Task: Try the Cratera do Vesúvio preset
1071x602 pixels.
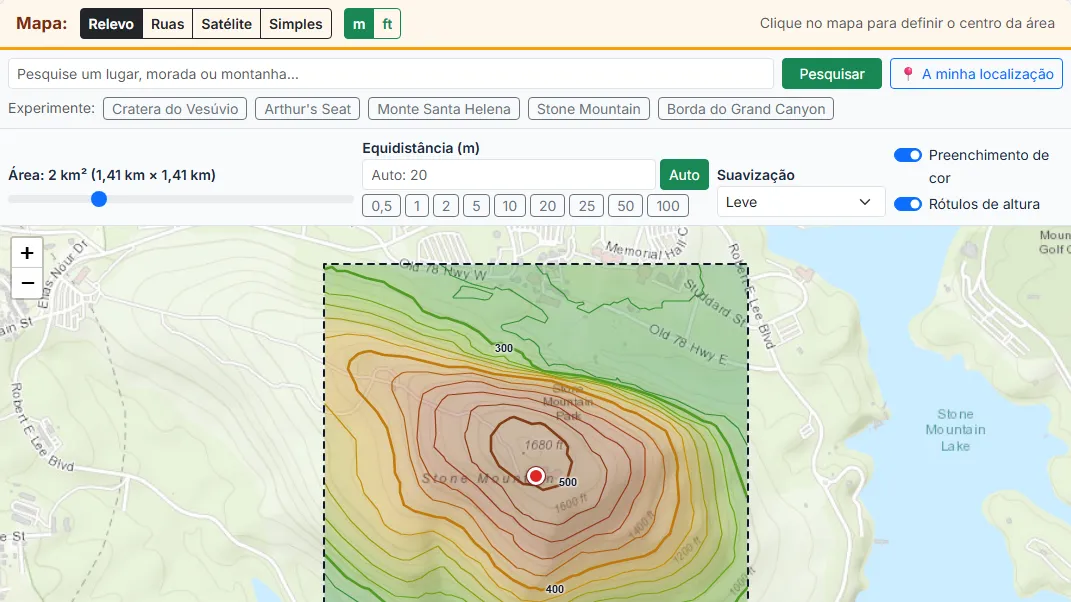Action: coord(175,109)
